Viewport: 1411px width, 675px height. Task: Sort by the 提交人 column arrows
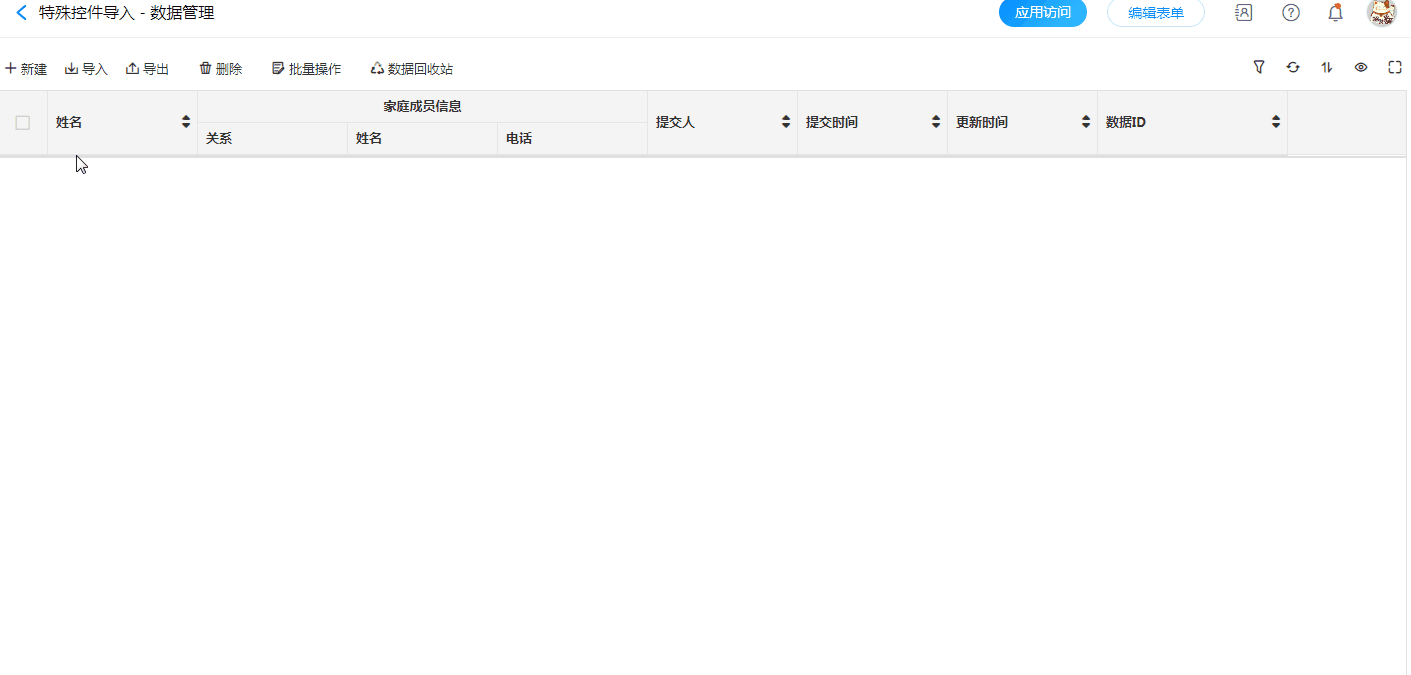click(x=786, y=122)
